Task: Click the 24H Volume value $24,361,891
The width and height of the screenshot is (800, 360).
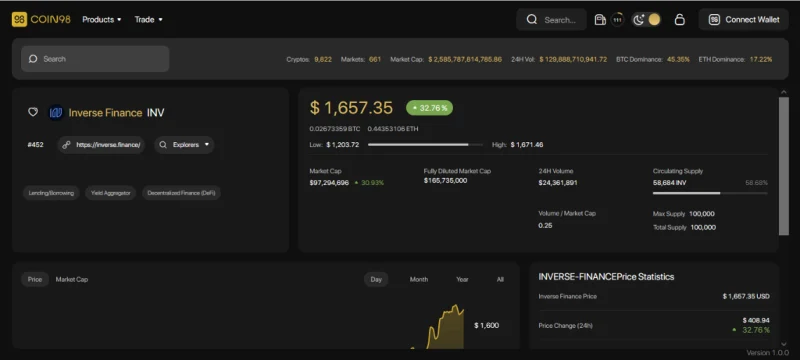Action: click(558, 183)
